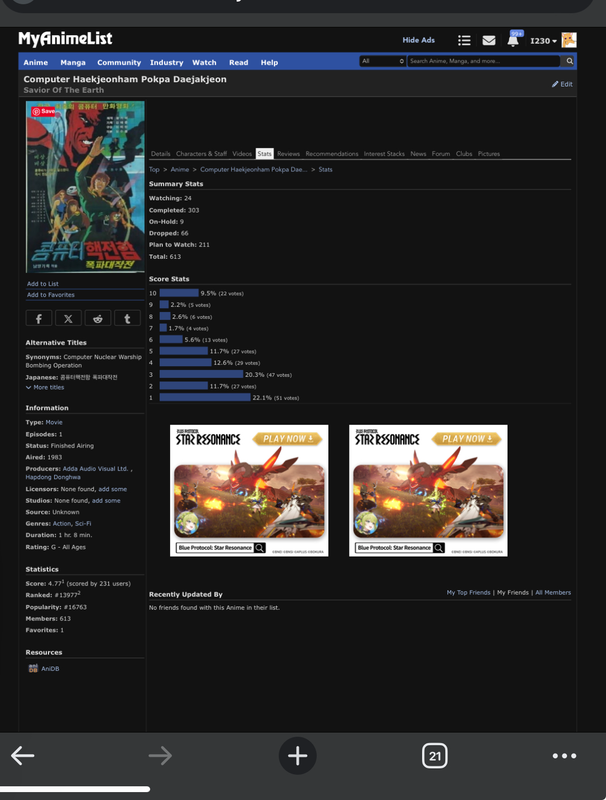606x800 pixels.
Task: Open the Watch menu
Action: 204,62
